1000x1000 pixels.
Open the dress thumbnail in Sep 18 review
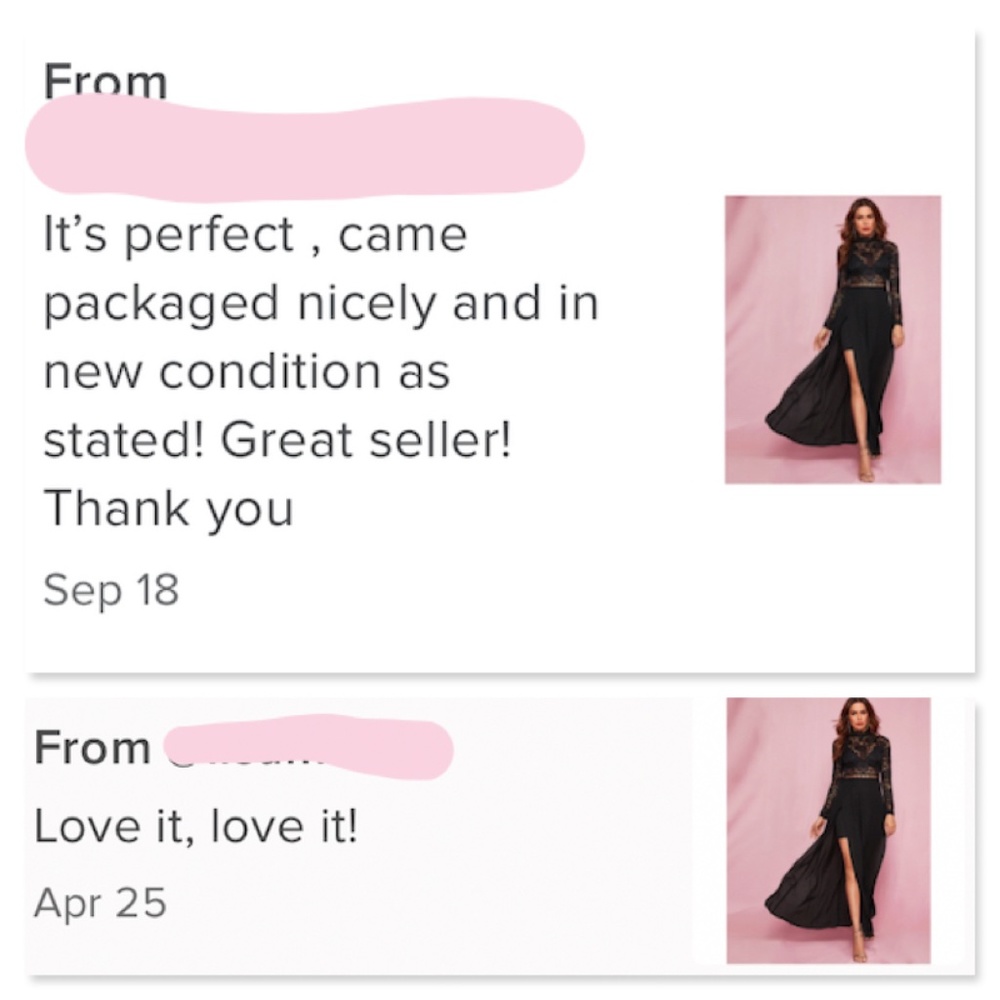(x=832, y=339)
